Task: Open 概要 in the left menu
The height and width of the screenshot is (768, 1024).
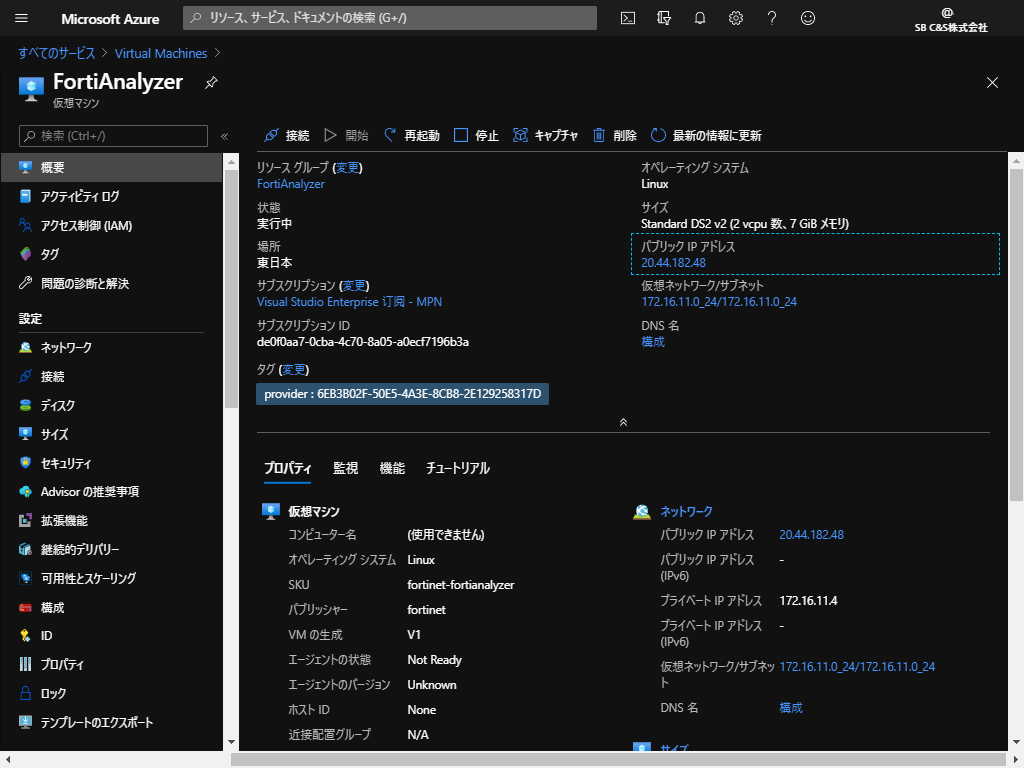Action: [111, 167]
